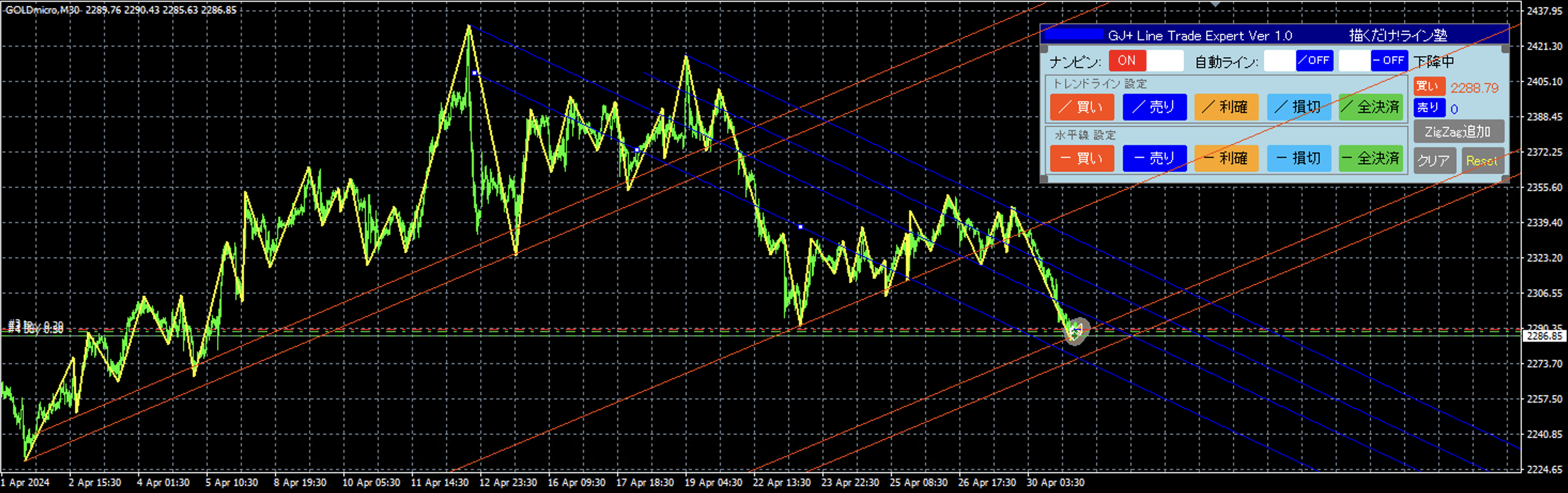
Task: Set a －利確 take-profit horizontal line
Action: pos(1226,158)
